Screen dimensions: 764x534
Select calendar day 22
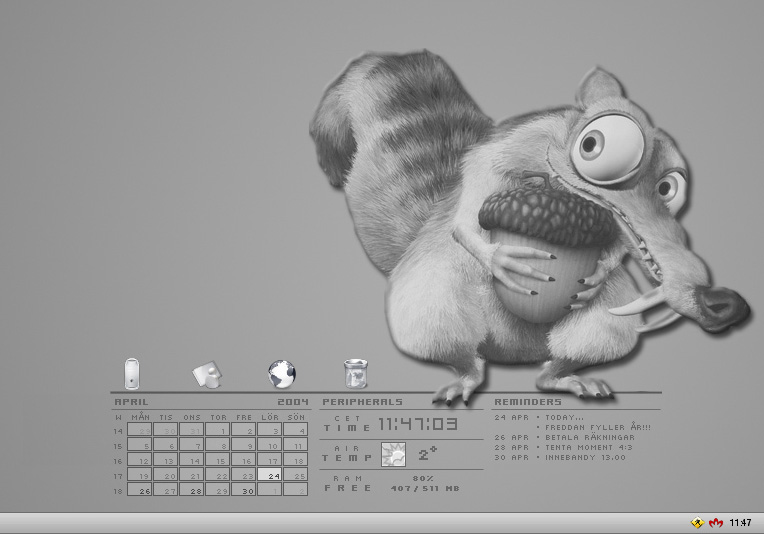(x=218, y=474)
